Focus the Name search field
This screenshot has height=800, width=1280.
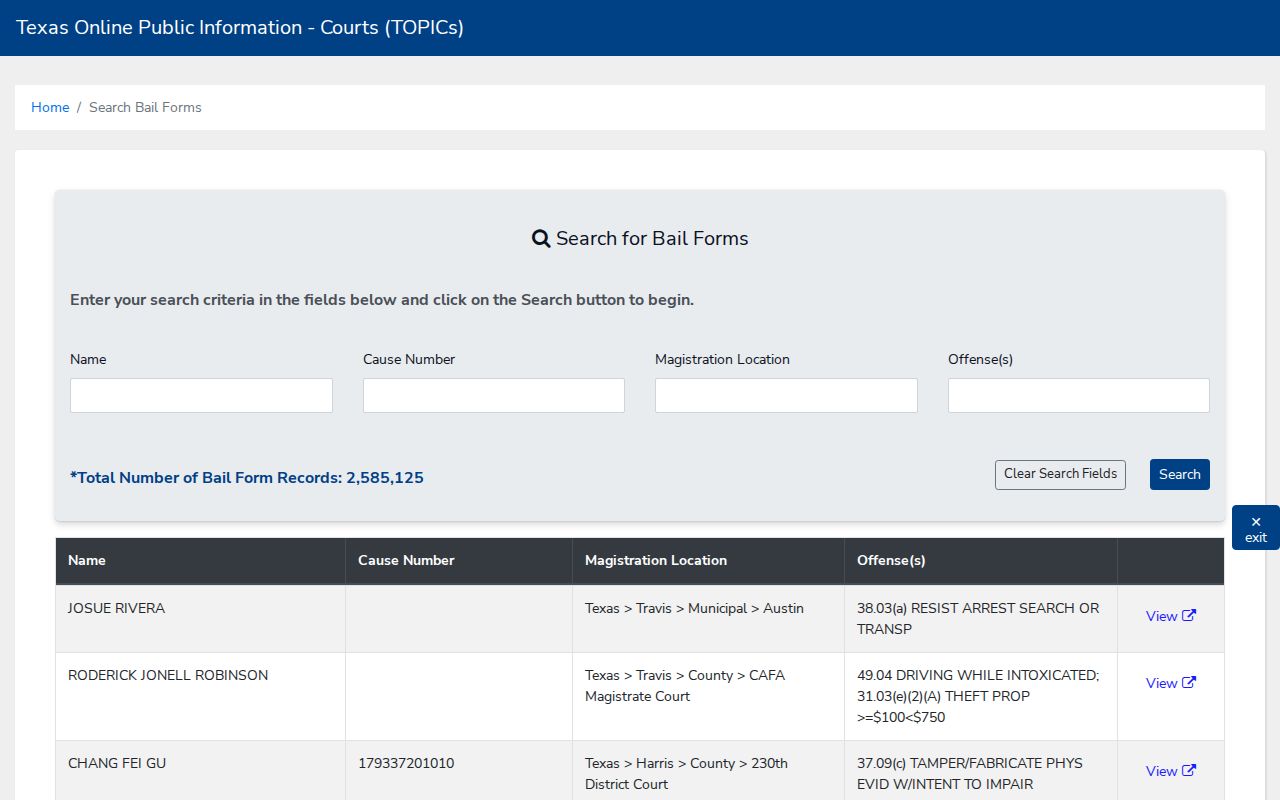(x=201, y=395)
